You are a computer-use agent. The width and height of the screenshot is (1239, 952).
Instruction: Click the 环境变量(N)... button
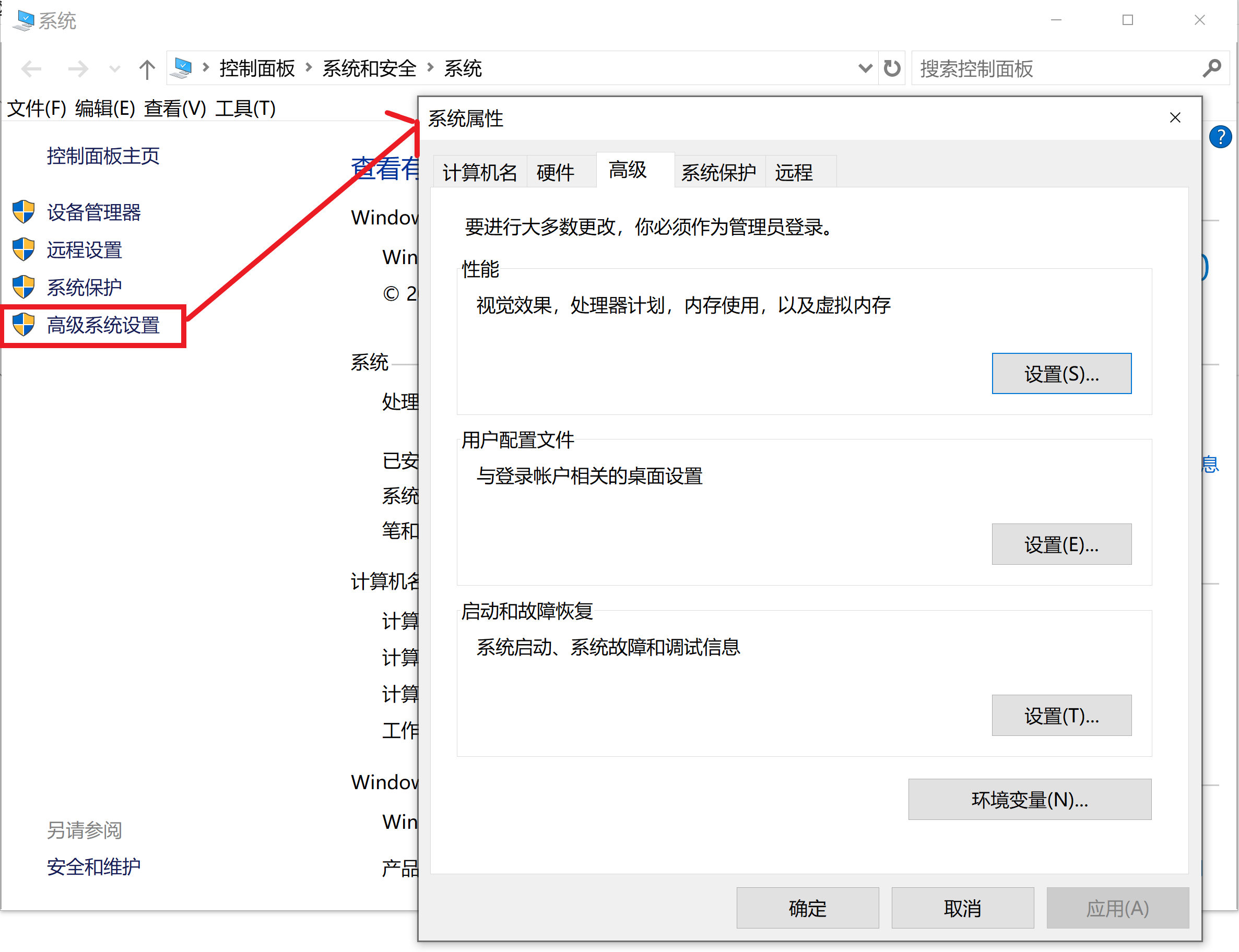coord(1029,799)
